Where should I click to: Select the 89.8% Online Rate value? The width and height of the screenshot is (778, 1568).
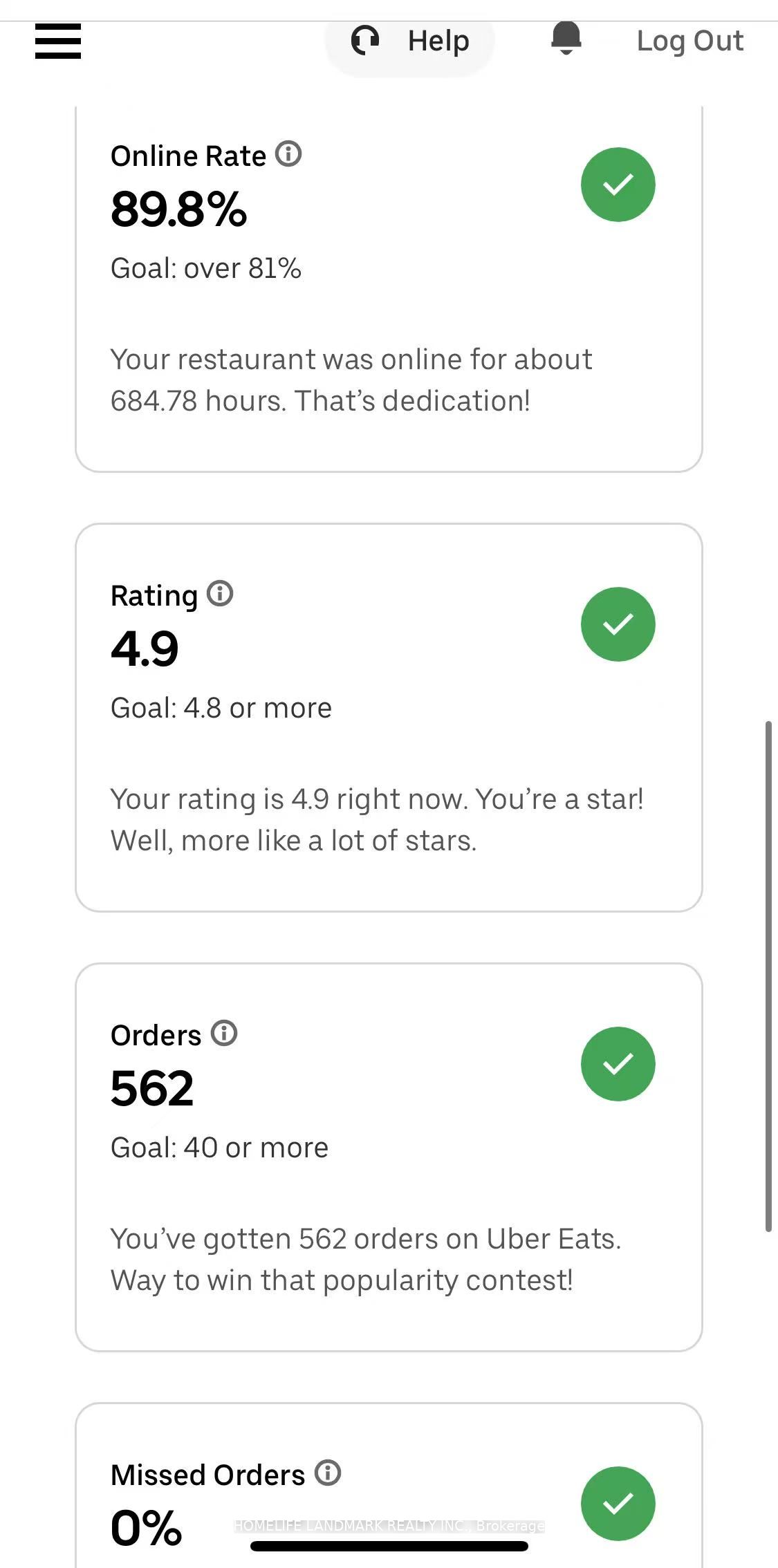tap(178, 209)
